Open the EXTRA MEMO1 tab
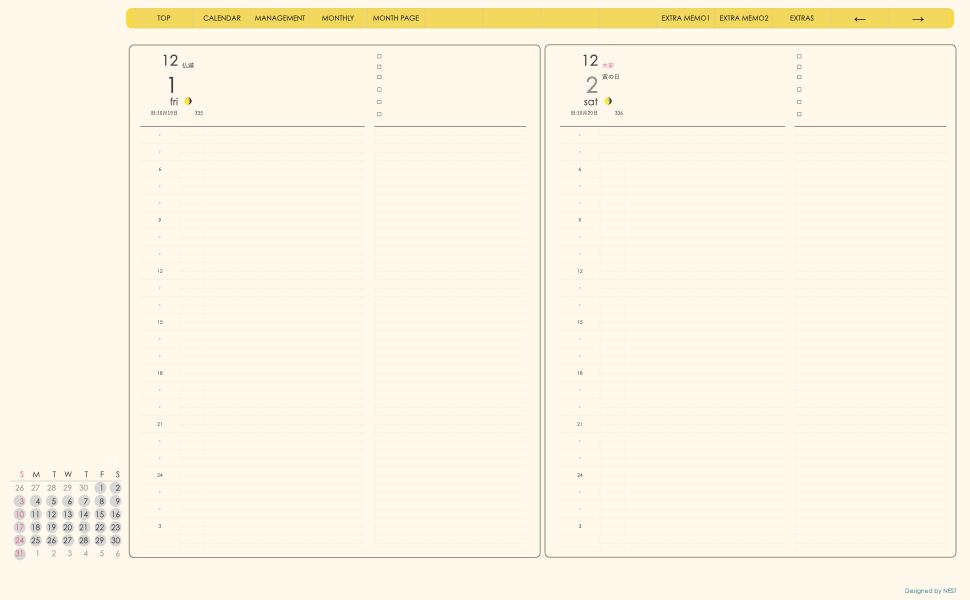Viewport: 970px width, 600px height. tap(685, 18)
